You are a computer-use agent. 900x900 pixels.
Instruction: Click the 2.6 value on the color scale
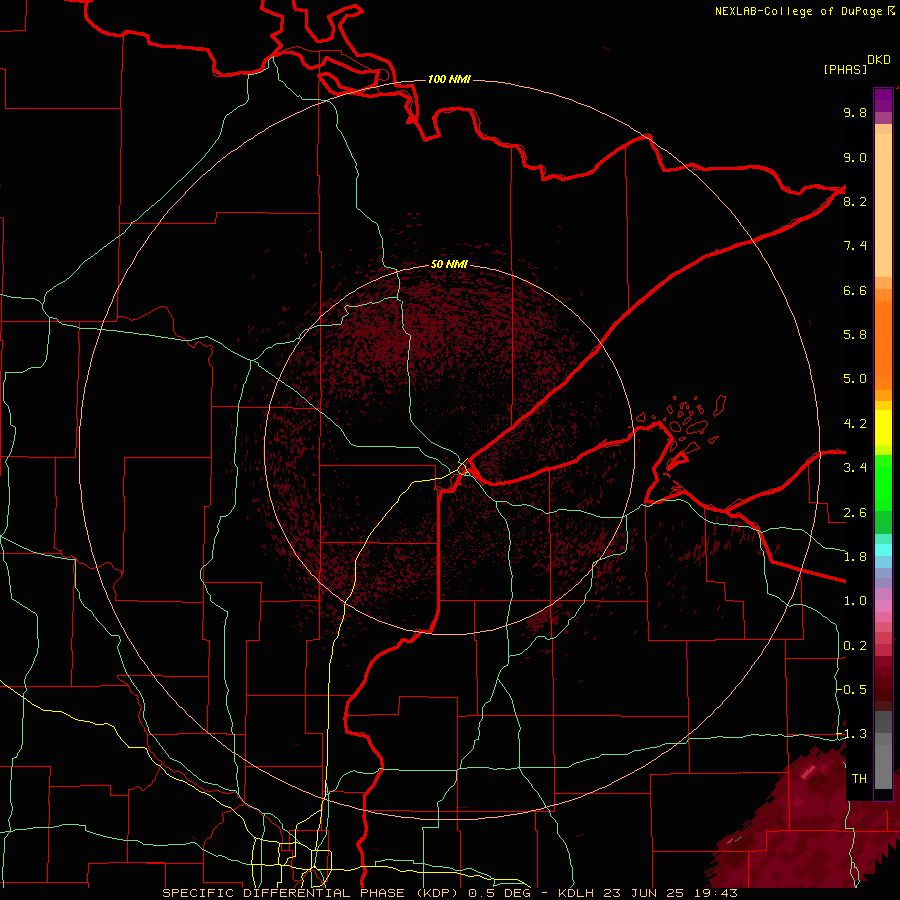(855, 512)
